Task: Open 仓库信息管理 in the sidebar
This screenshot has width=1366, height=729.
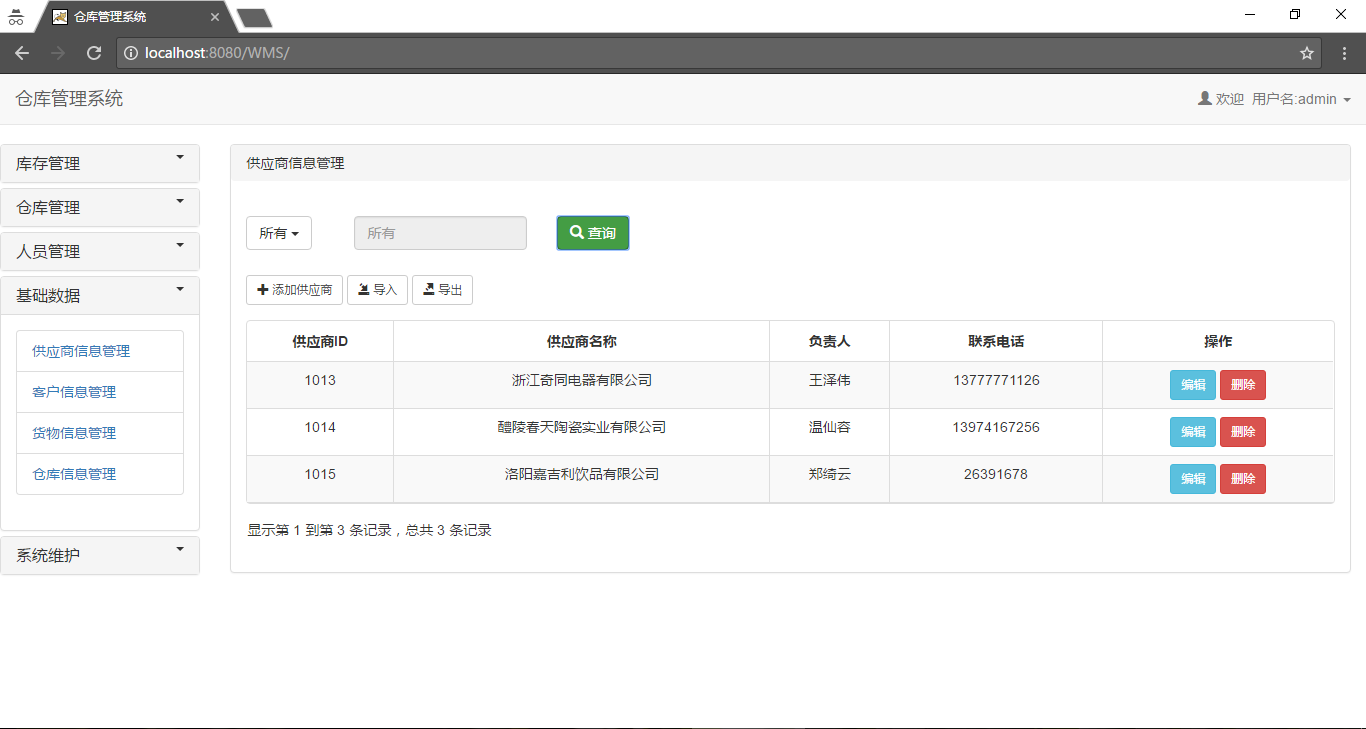Action: click(x=100, y=474)
